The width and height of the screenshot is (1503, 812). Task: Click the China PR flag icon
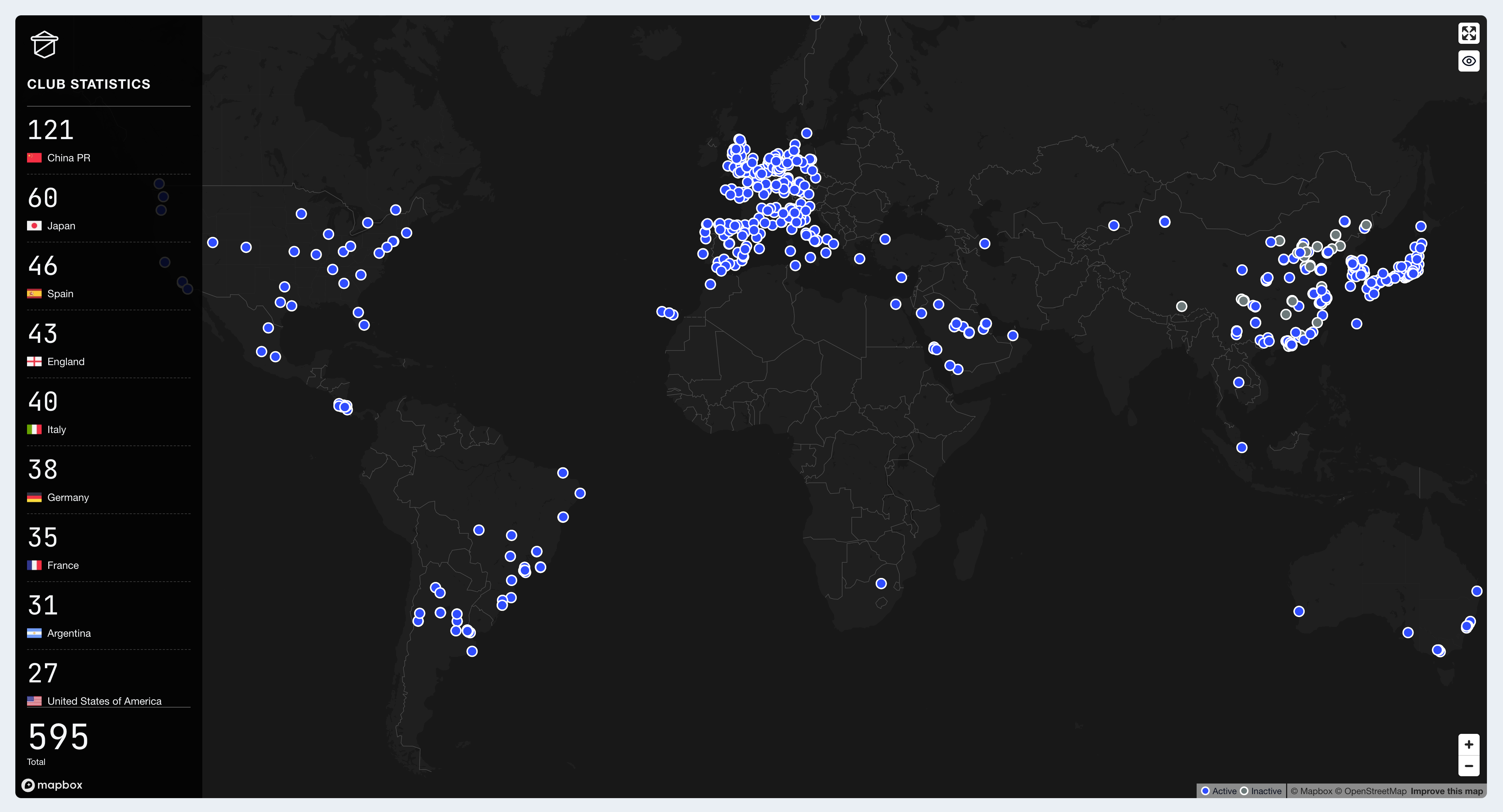pyautogui.click(x=34, y=158)
